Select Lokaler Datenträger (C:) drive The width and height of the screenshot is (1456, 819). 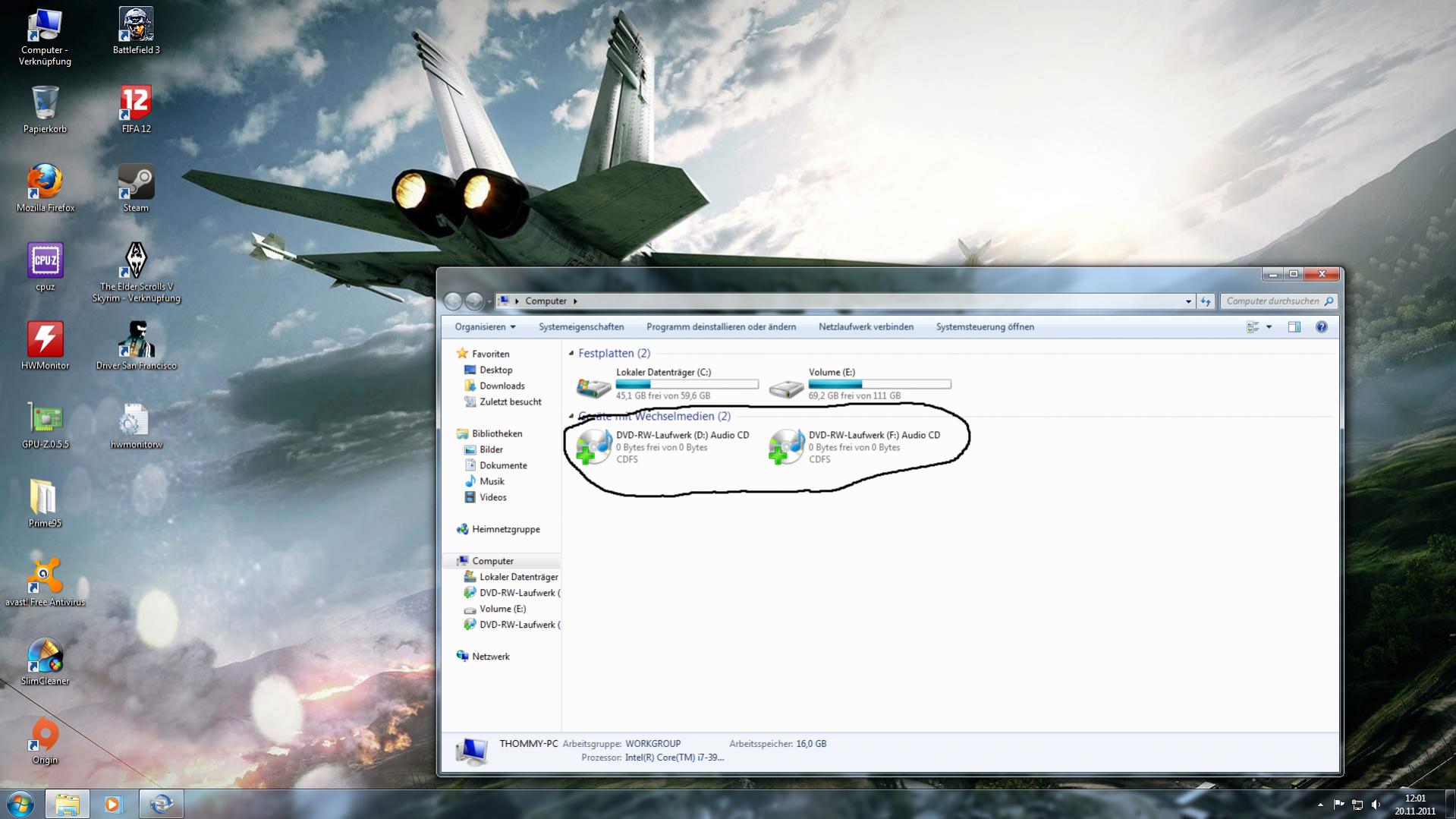[667, 384]
